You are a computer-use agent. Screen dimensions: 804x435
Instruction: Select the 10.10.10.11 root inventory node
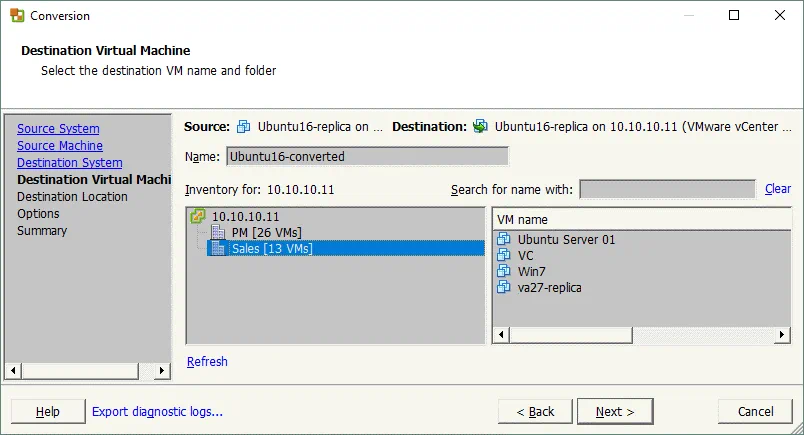(246, 216)
